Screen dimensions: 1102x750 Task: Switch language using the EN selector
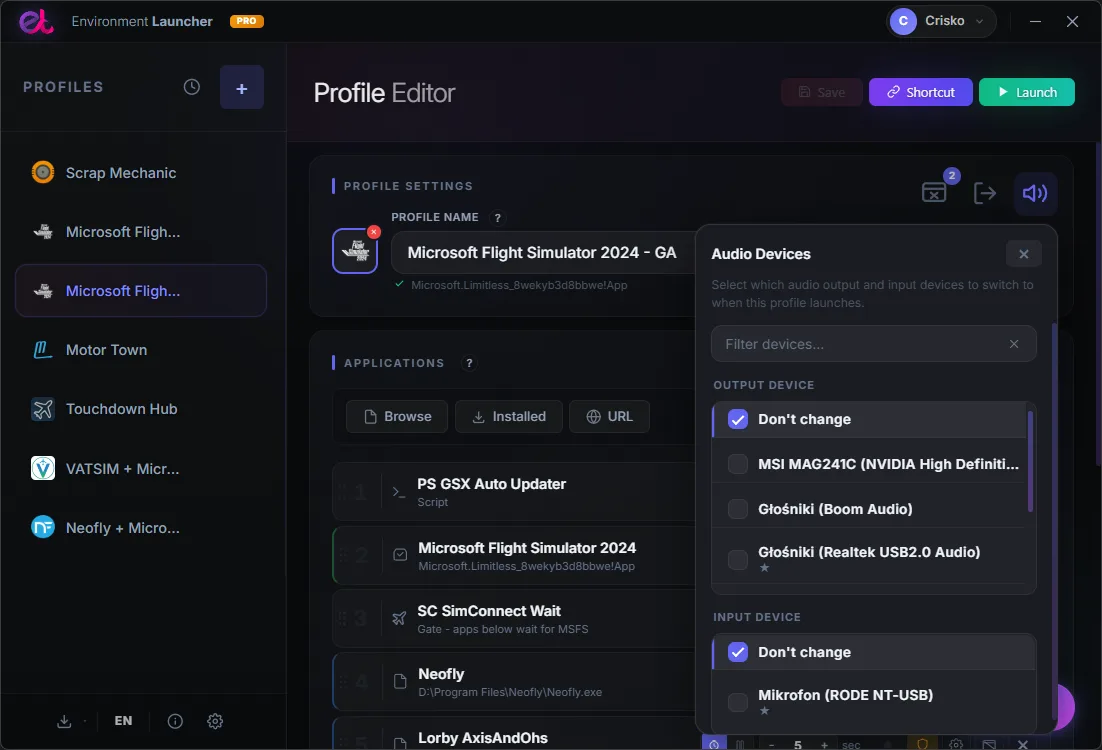point(123,721)
